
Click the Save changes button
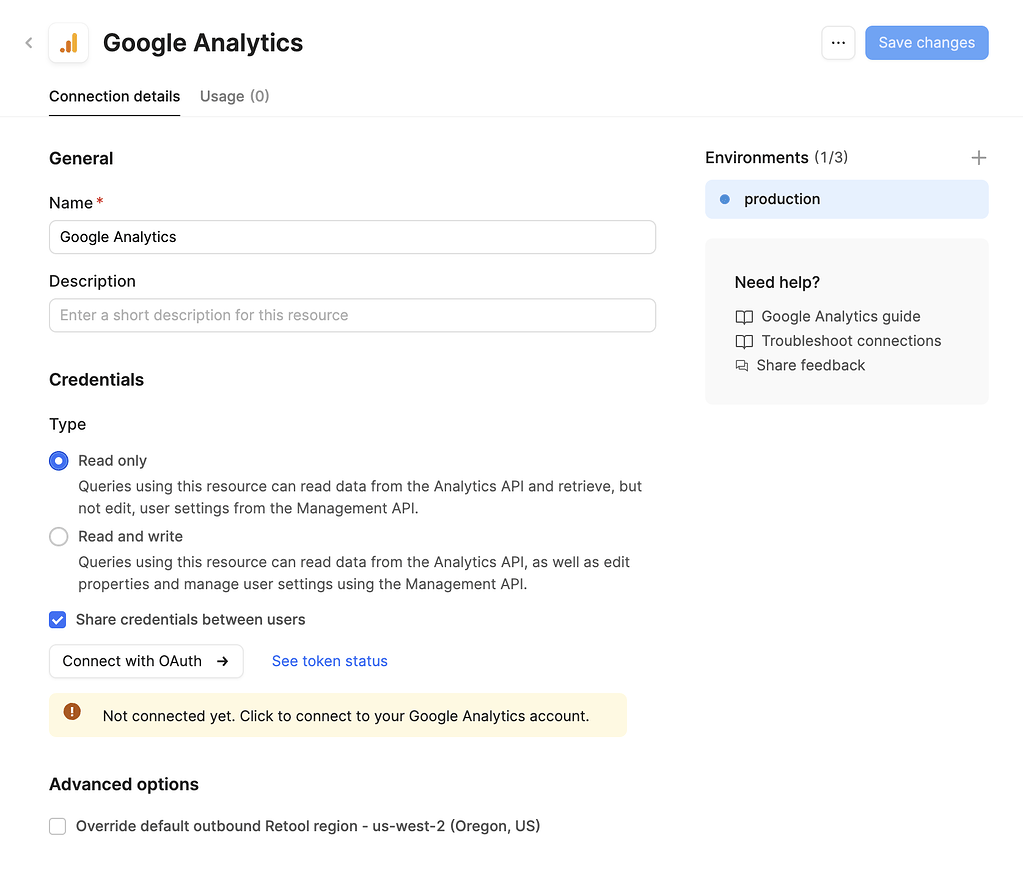(926, 42)
